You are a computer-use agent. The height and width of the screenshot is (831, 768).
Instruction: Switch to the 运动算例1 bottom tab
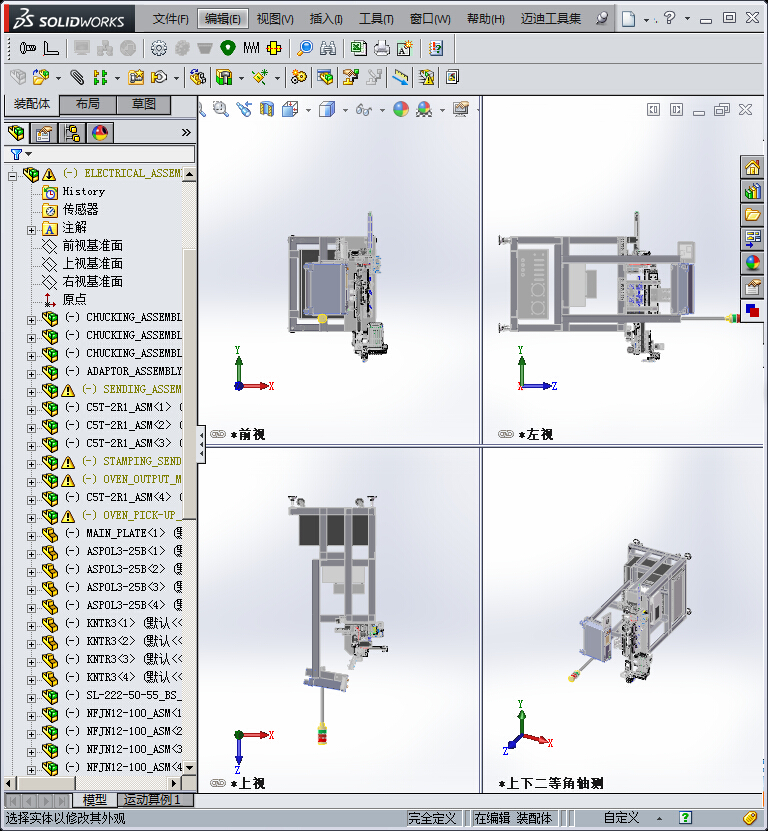pos(155,800)
